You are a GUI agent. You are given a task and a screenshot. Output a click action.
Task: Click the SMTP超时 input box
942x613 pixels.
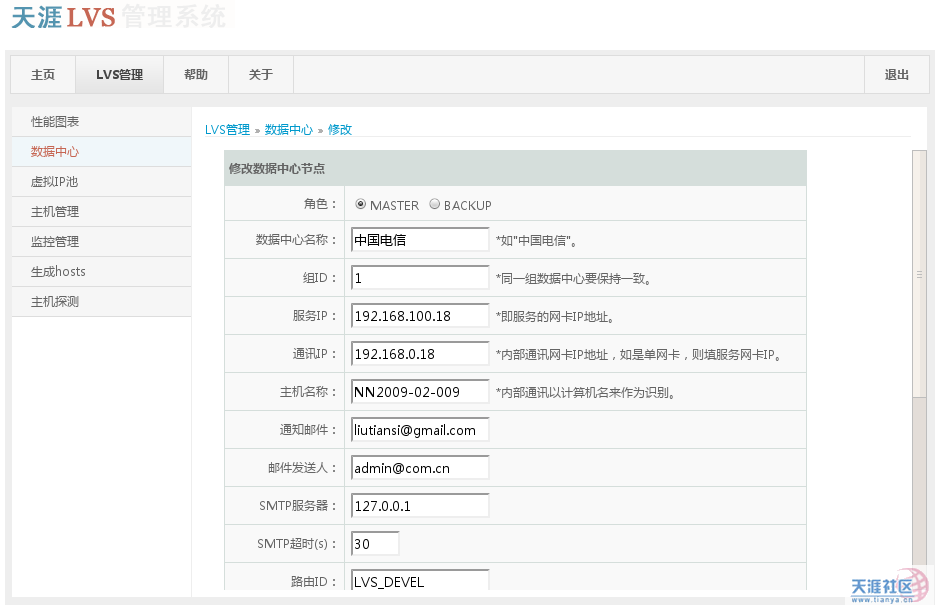point(375,544)
